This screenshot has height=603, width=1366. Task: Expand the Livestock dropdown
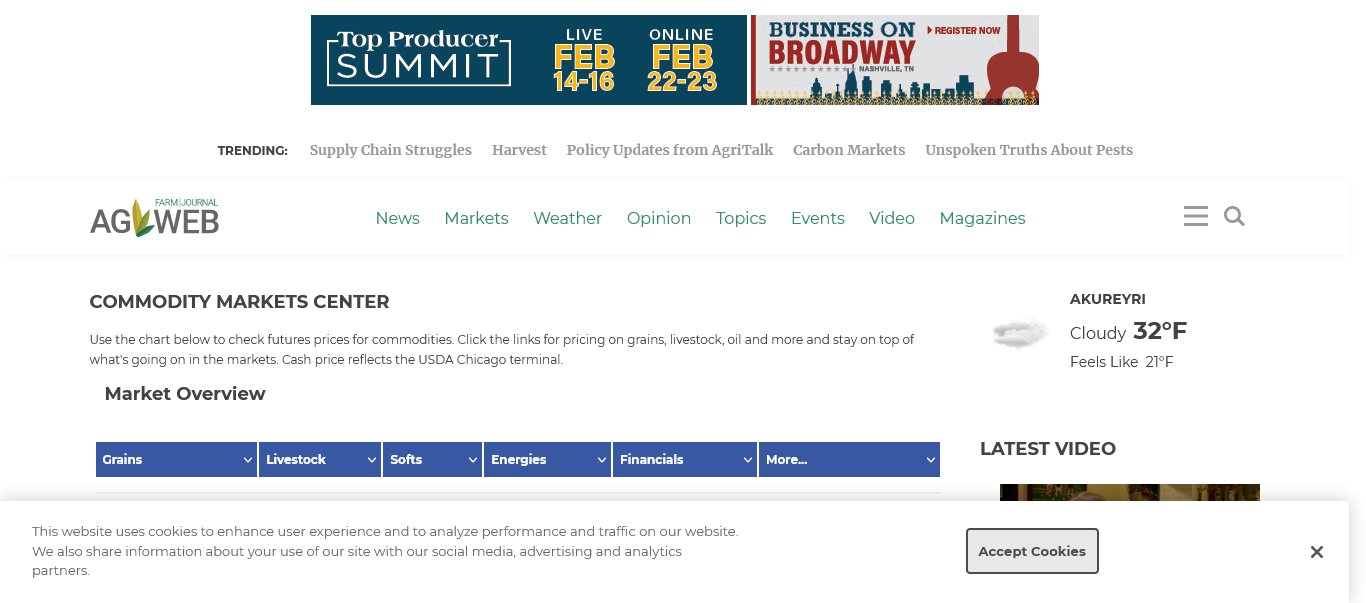tap(319, 459)
